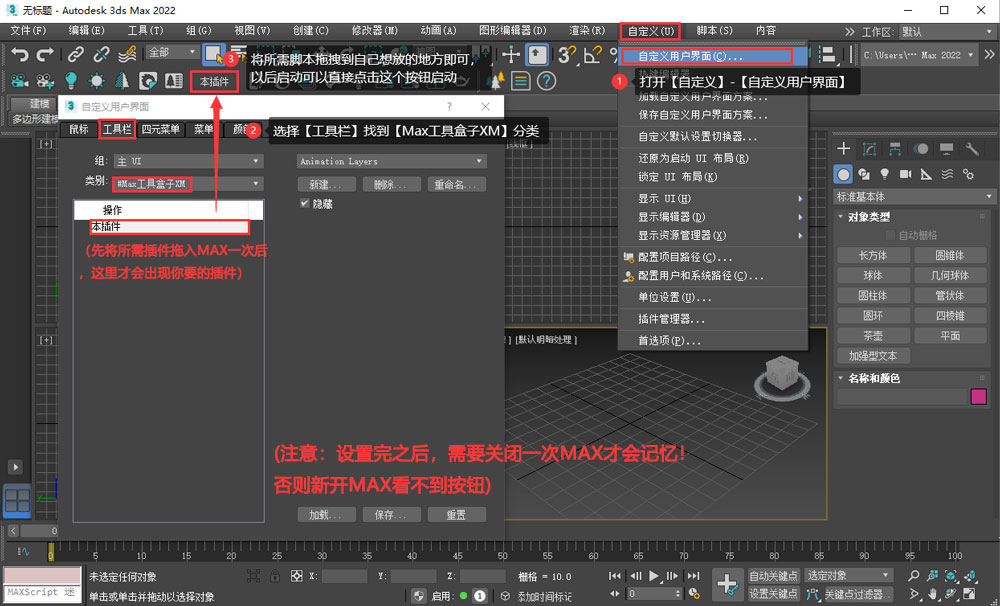The height and width of the screenshot is (606, 1000).
Task: Toggle 自动关键点 auto key mode
Action: point(773,575)
